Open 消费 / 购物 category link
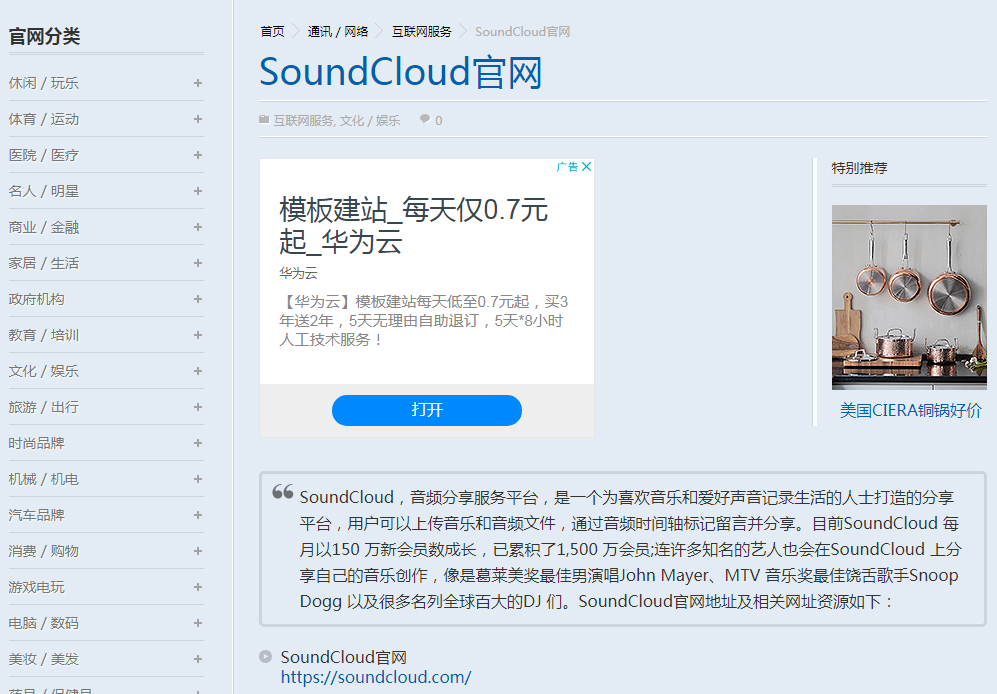Viewport: 997px width, 694px height. pos(44,551)
